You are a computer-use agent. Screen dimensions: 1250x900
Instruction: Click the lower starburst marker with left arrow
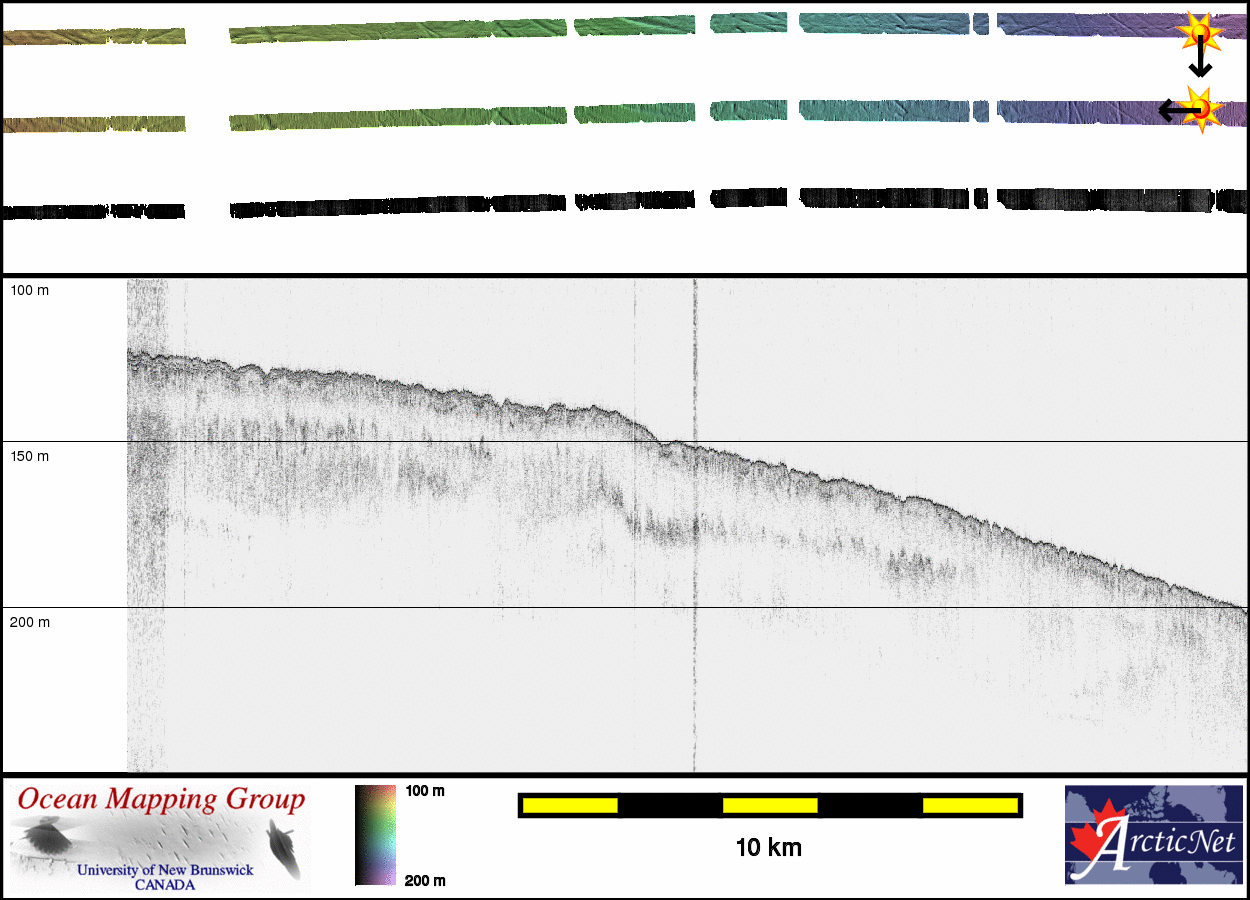point(1202,108)
